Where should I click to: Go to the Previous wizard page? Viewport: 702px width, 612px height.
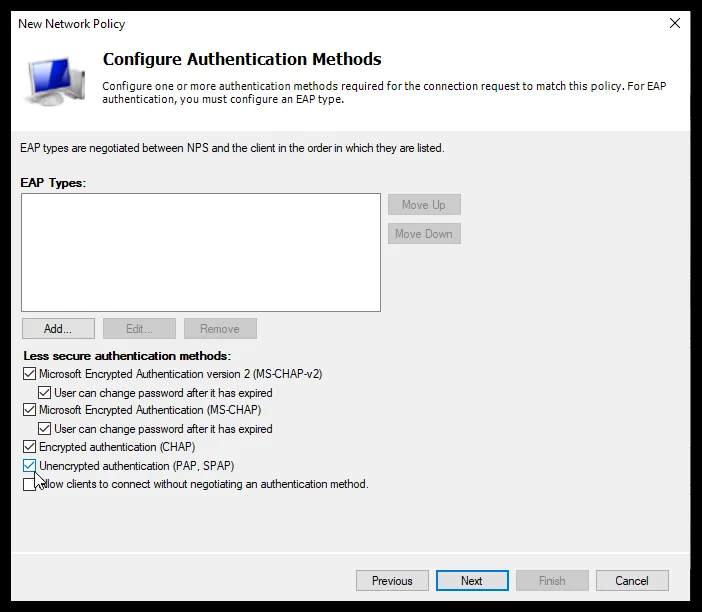pyautogui.click(x=392, y=581)
